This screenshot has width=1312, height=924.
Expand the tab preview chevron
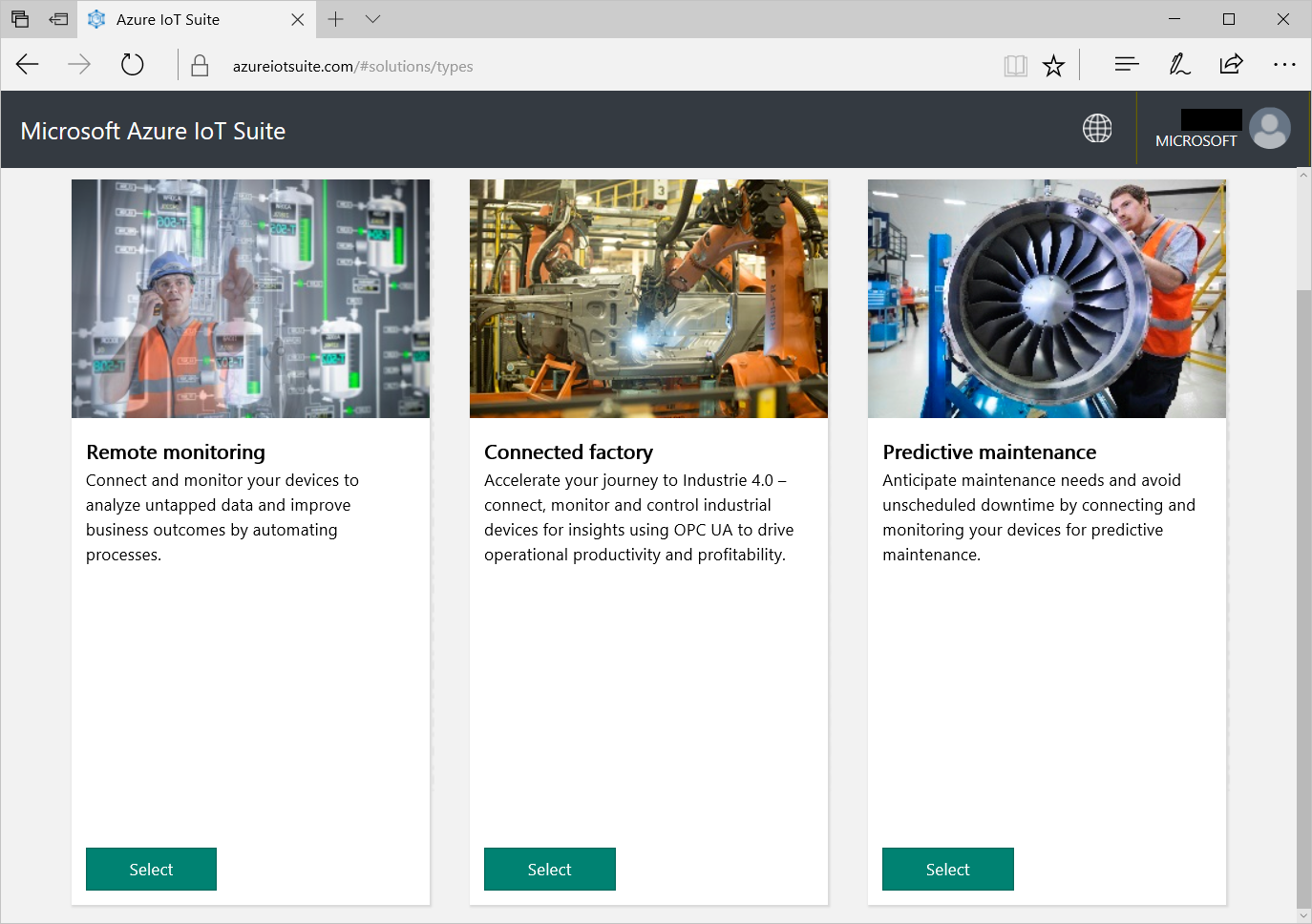coord(373,19)
